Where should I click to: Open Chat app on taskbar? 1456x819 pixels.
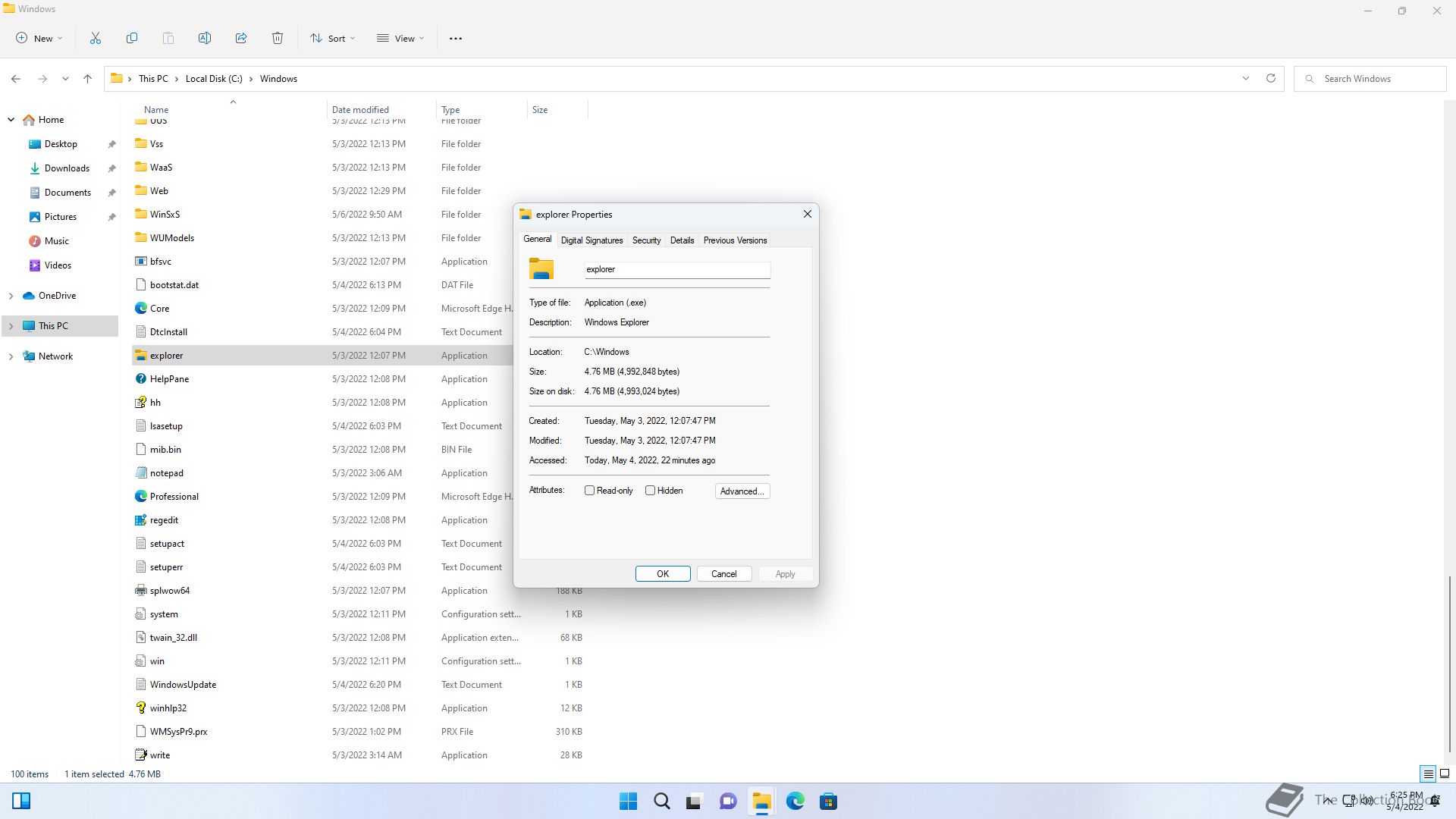click(x=728, y=802)
